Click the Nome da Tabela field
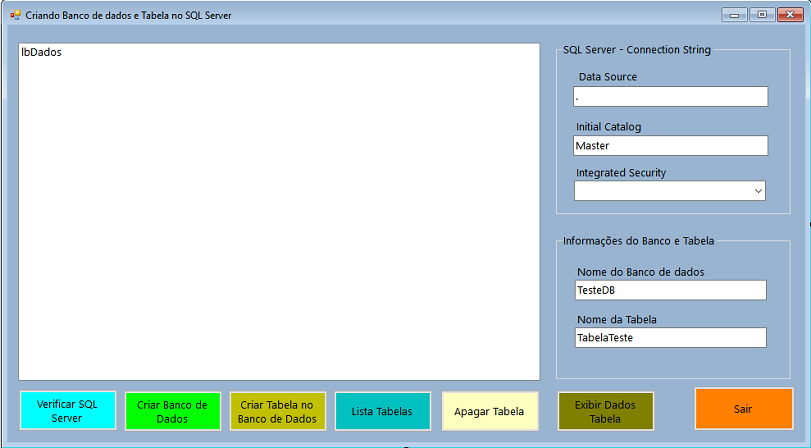Screen dimensions: 811x448 click(x=670, y=338)
